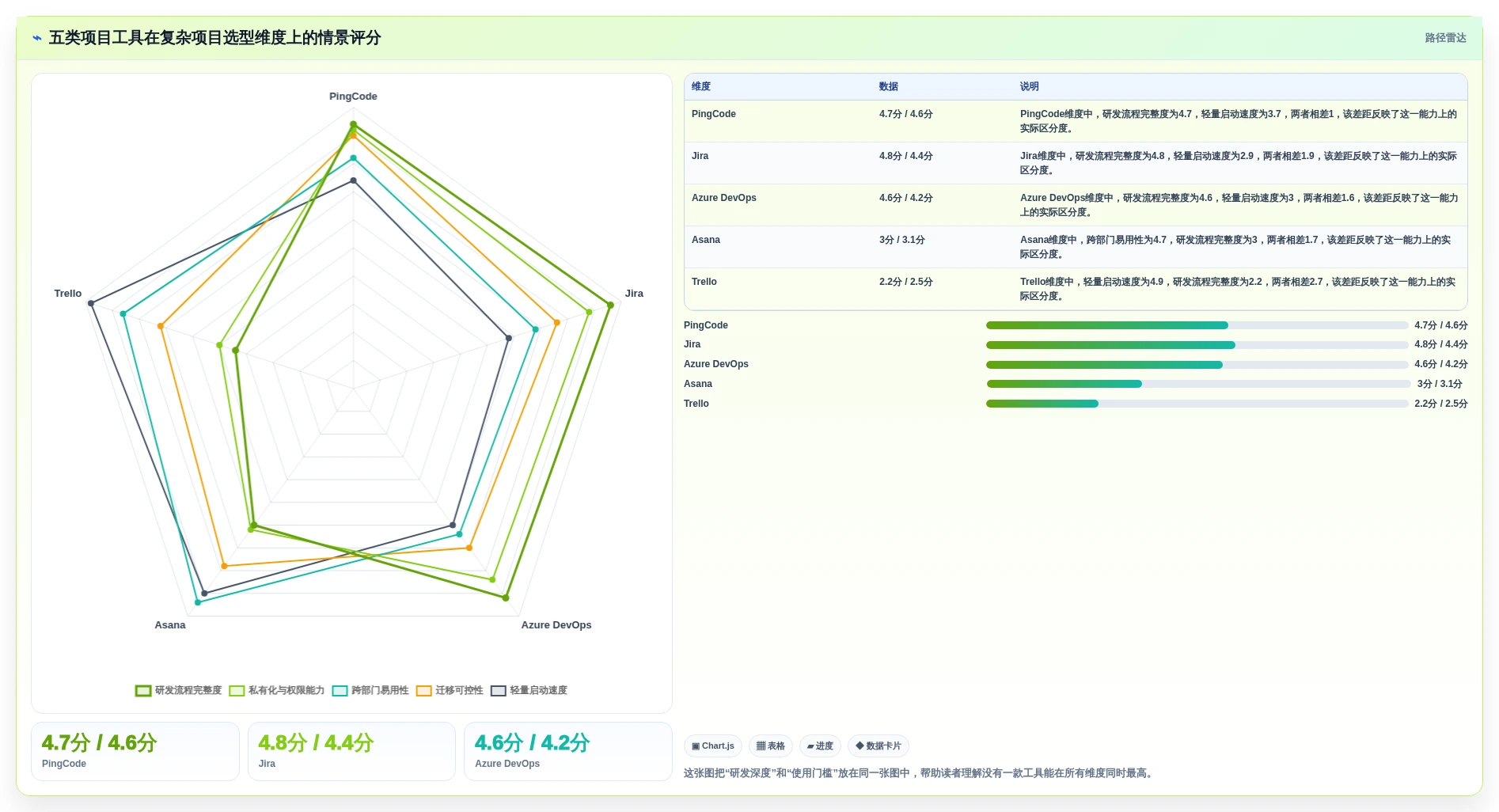Click the 数据卡片 chip
Viewport: 1499px width, 812px height.
tap(879, 746)
